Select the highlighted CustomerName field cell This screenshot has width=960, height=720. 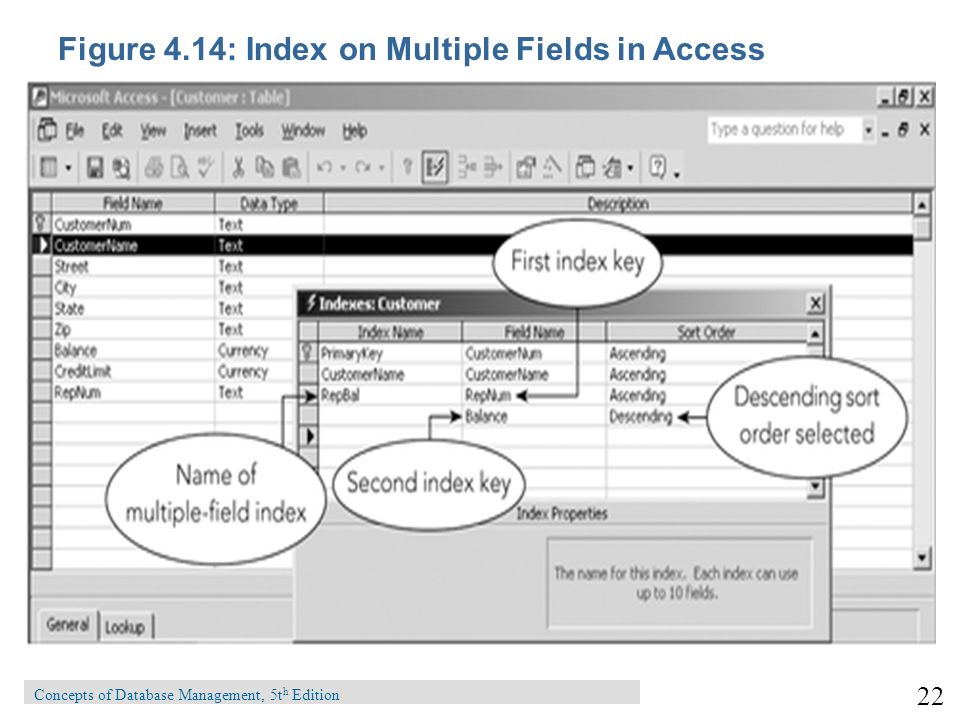(133, 246)
